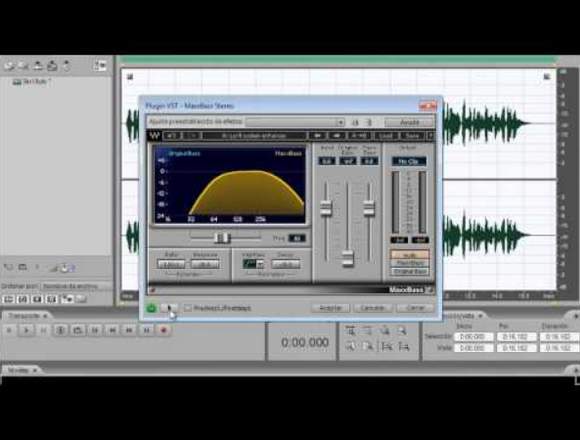Viewport: 580px width, 440px height.
Task: Click the 0:00.000 time display
Action: pyautogui.click(x=305, y=342)
